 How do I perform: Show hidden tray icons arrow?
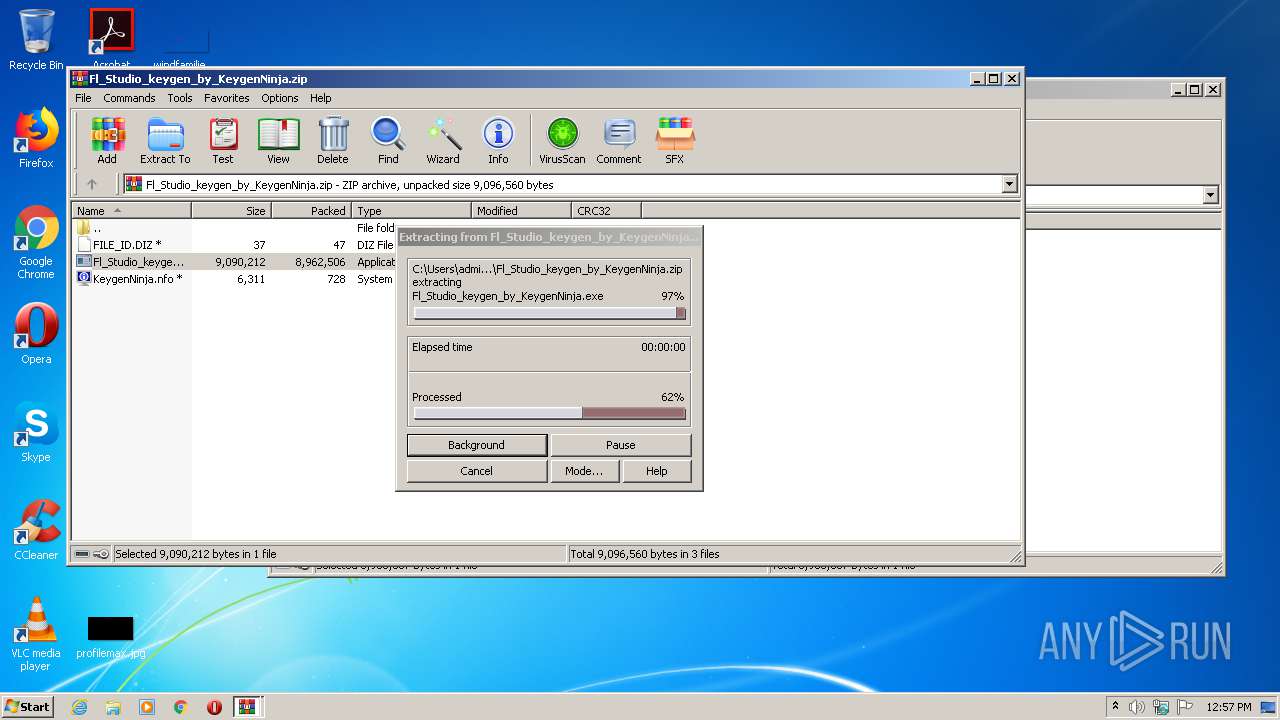1116,706
